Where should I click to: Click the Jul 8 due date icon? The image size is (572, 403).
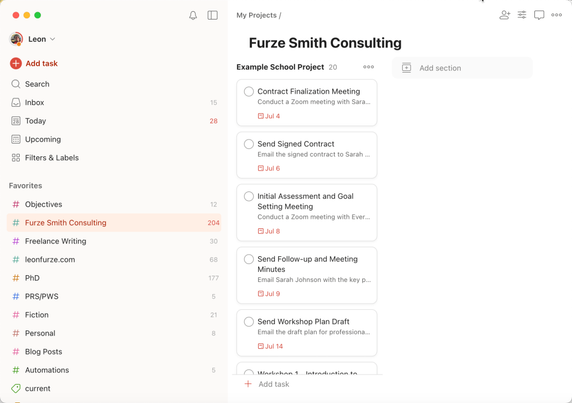tap(260, 231)
